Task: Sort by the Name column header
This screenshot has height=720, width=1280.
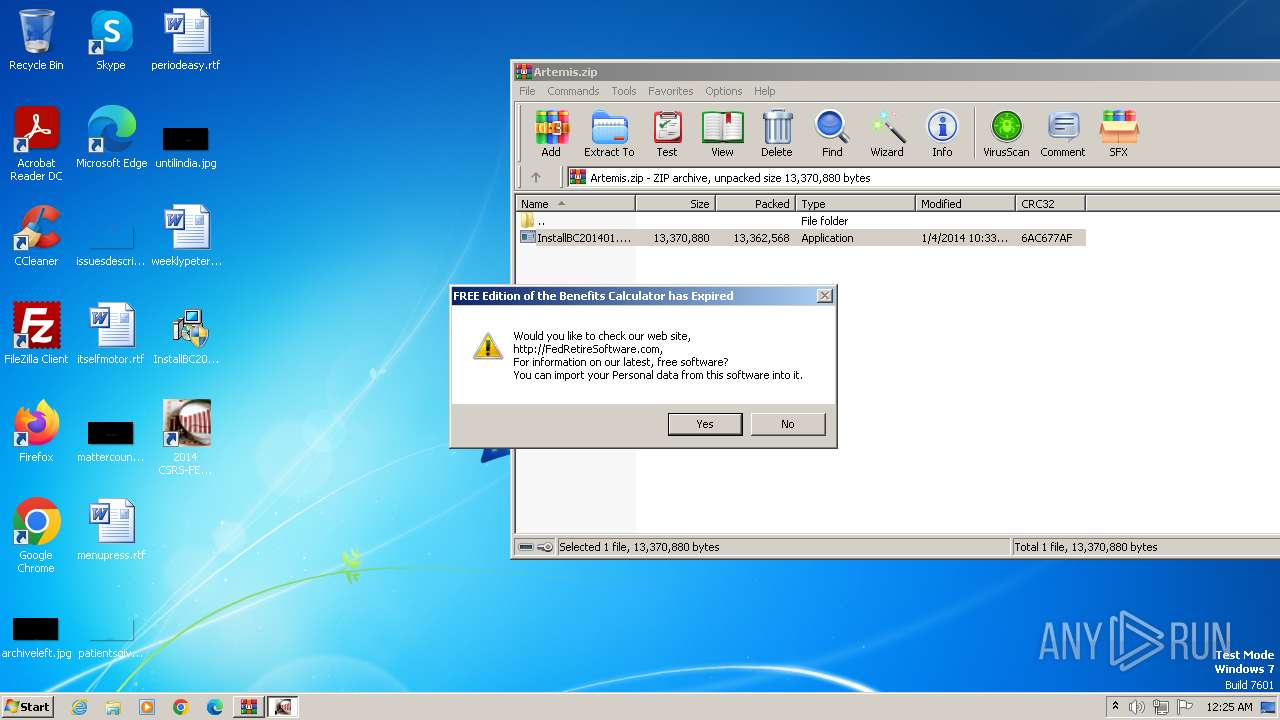Action: tap(575, 203)
